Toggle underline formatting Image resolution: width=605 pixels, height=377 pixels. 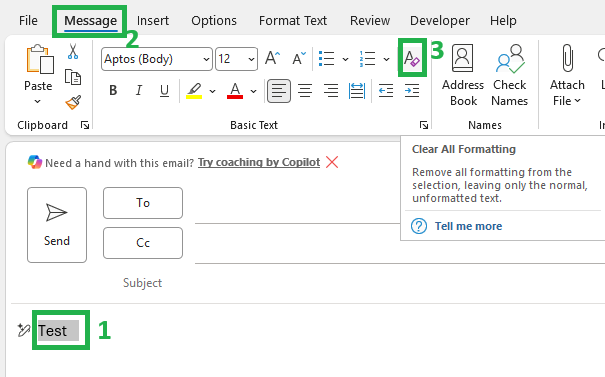point(164,91)
